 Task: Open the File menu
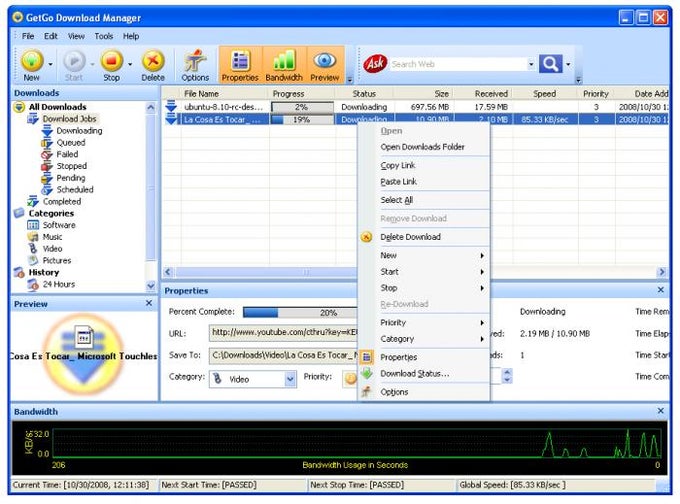[x=28, y=36]
